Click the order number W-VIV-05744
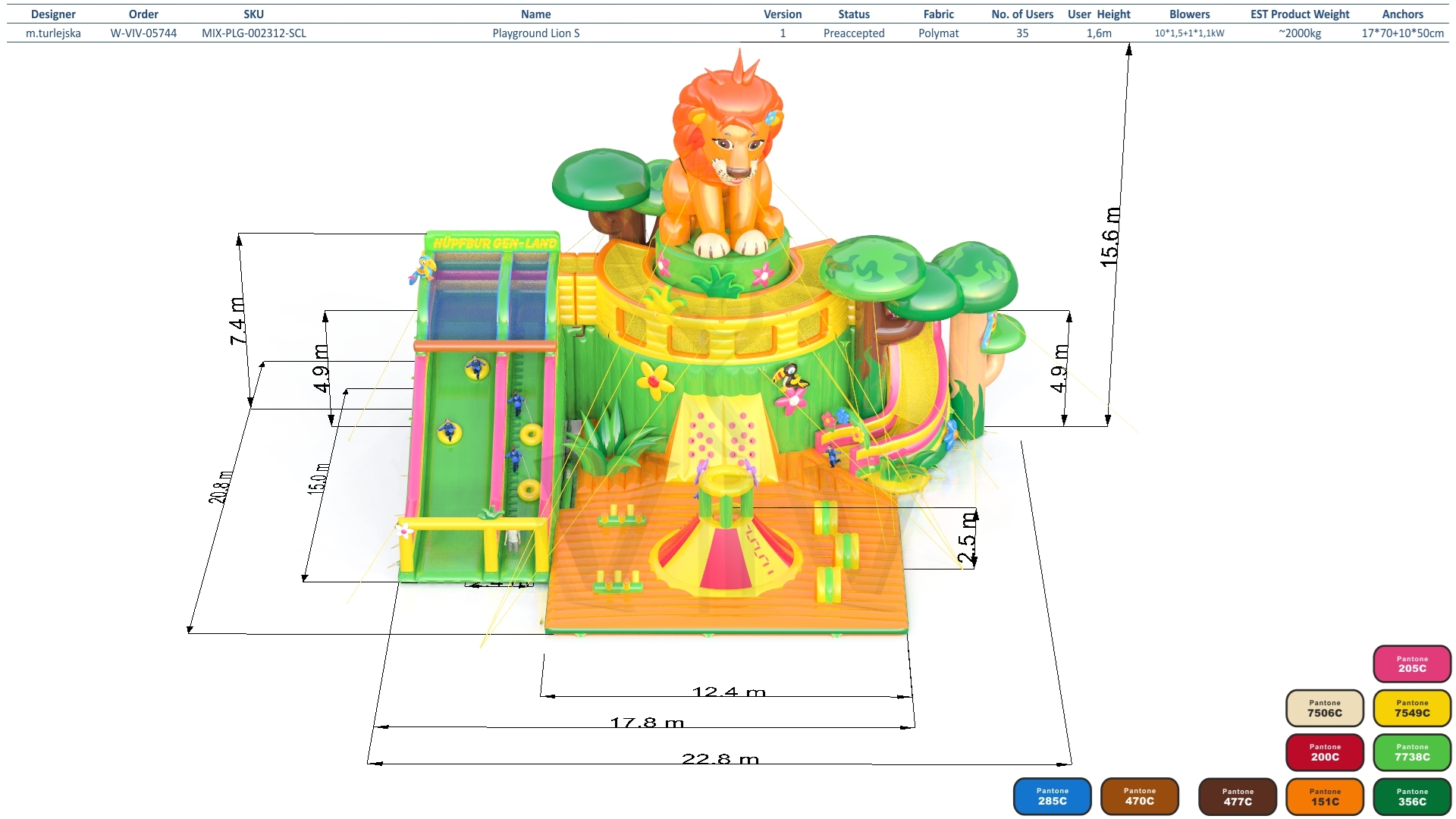The image size is (1456, 819). pos(143,33)
